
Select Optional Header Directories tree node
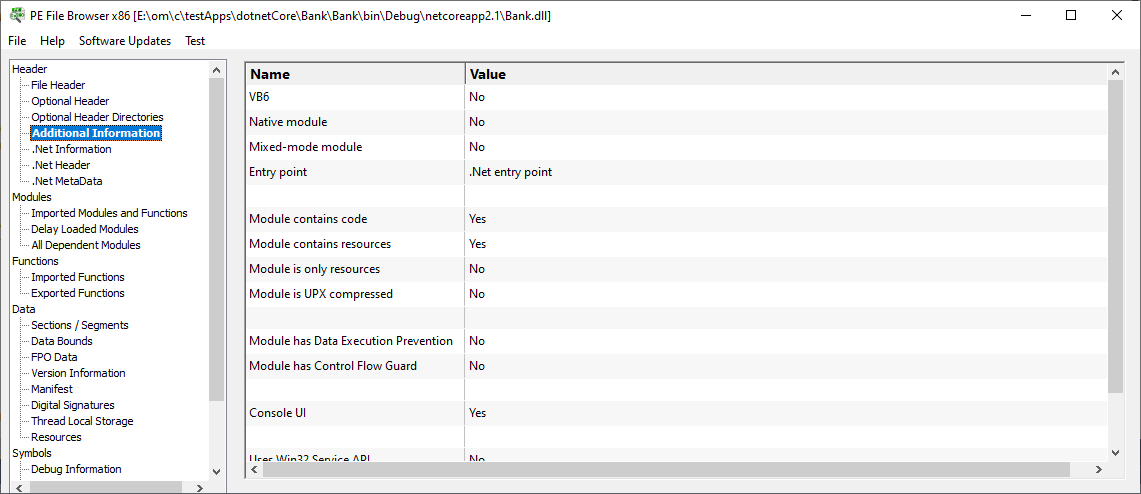[98, 117]
